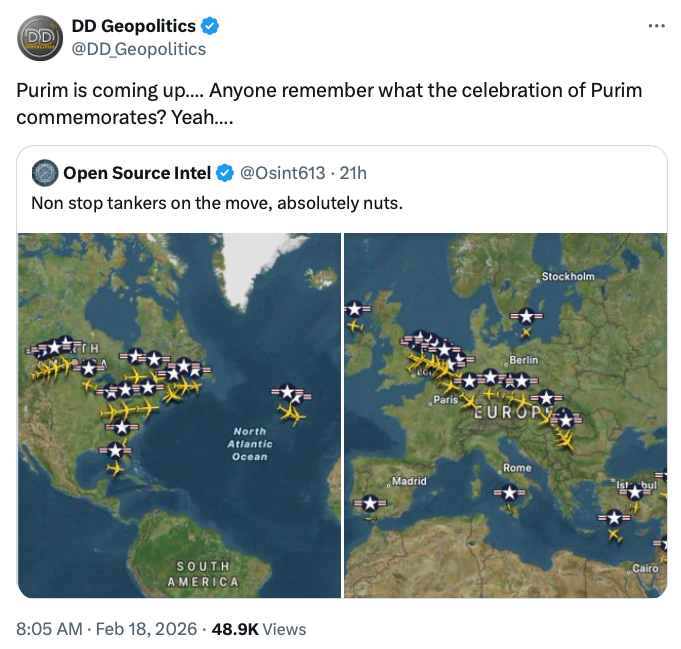681x649 pixels.
Task: Click Open Source Intel verified checkmark
Action: click(x=224, y=173)
